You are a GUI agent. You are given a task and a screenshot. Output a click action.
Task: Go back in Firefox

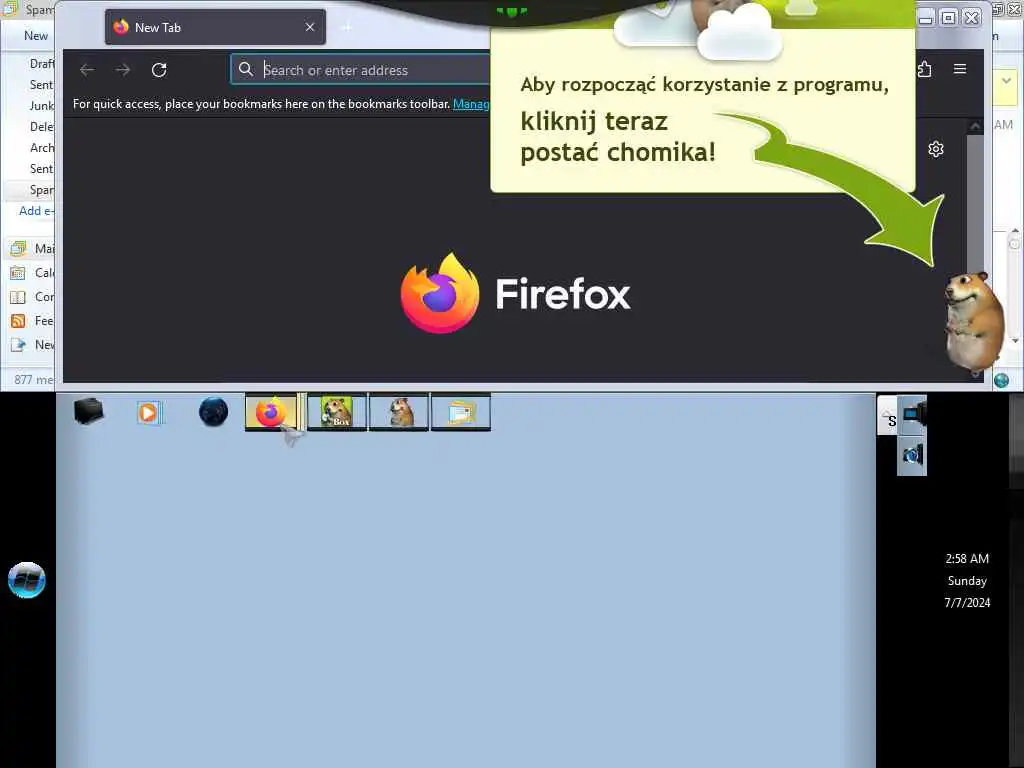pyautogui.click(x=87, y=70)
